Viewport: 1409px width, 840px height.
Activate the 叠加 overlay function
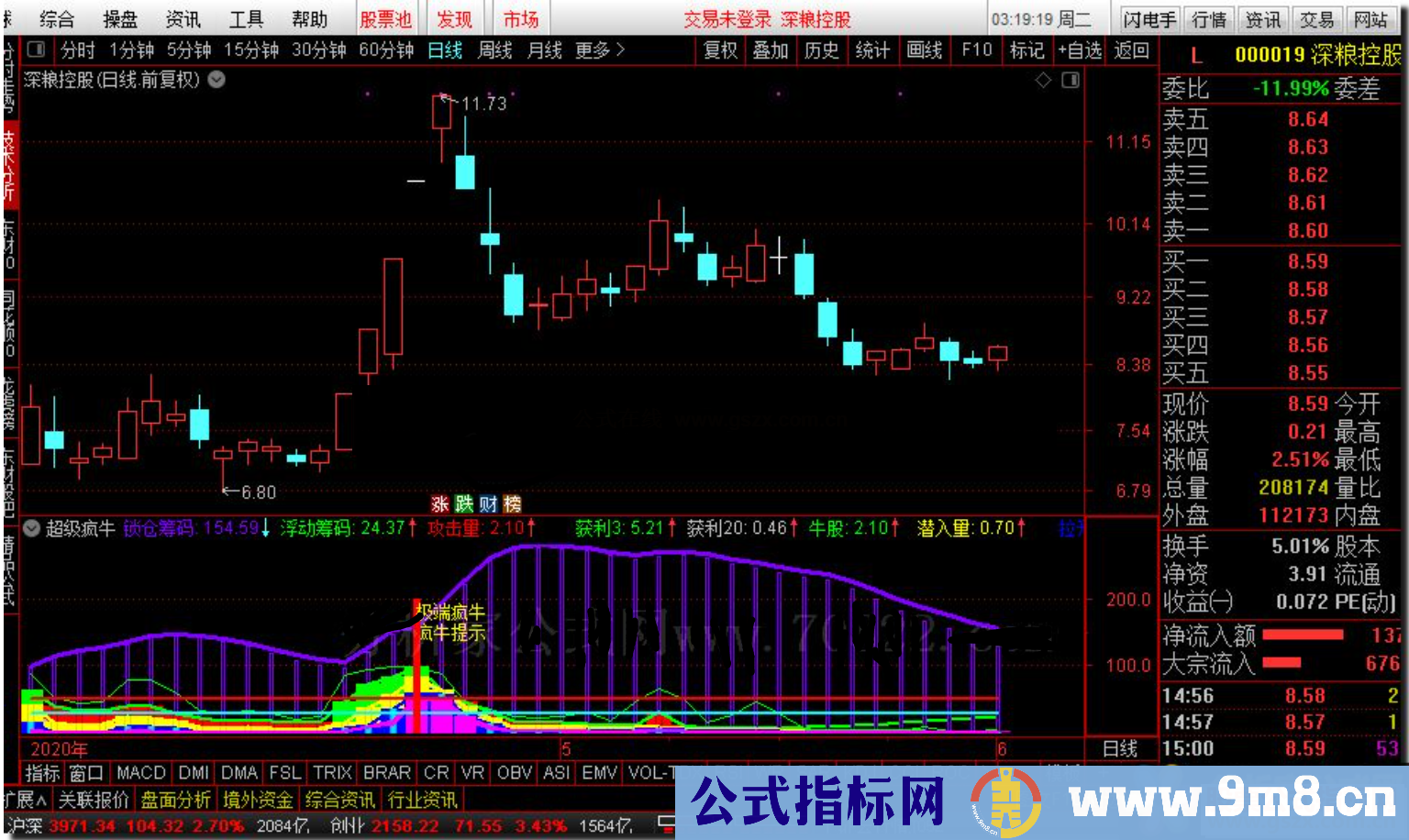(770, 52)
